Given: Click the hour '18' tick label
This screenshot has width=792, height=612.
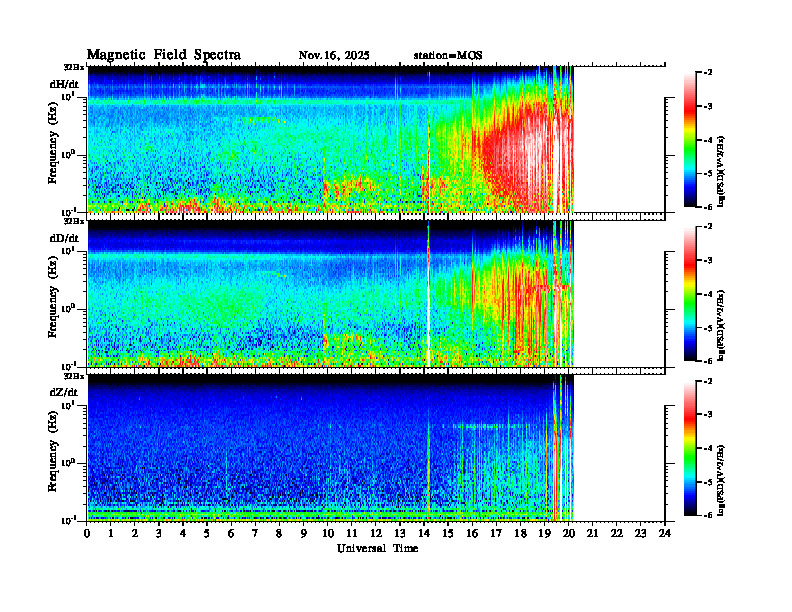Looking at the screenshot, I should click(520, 534).
